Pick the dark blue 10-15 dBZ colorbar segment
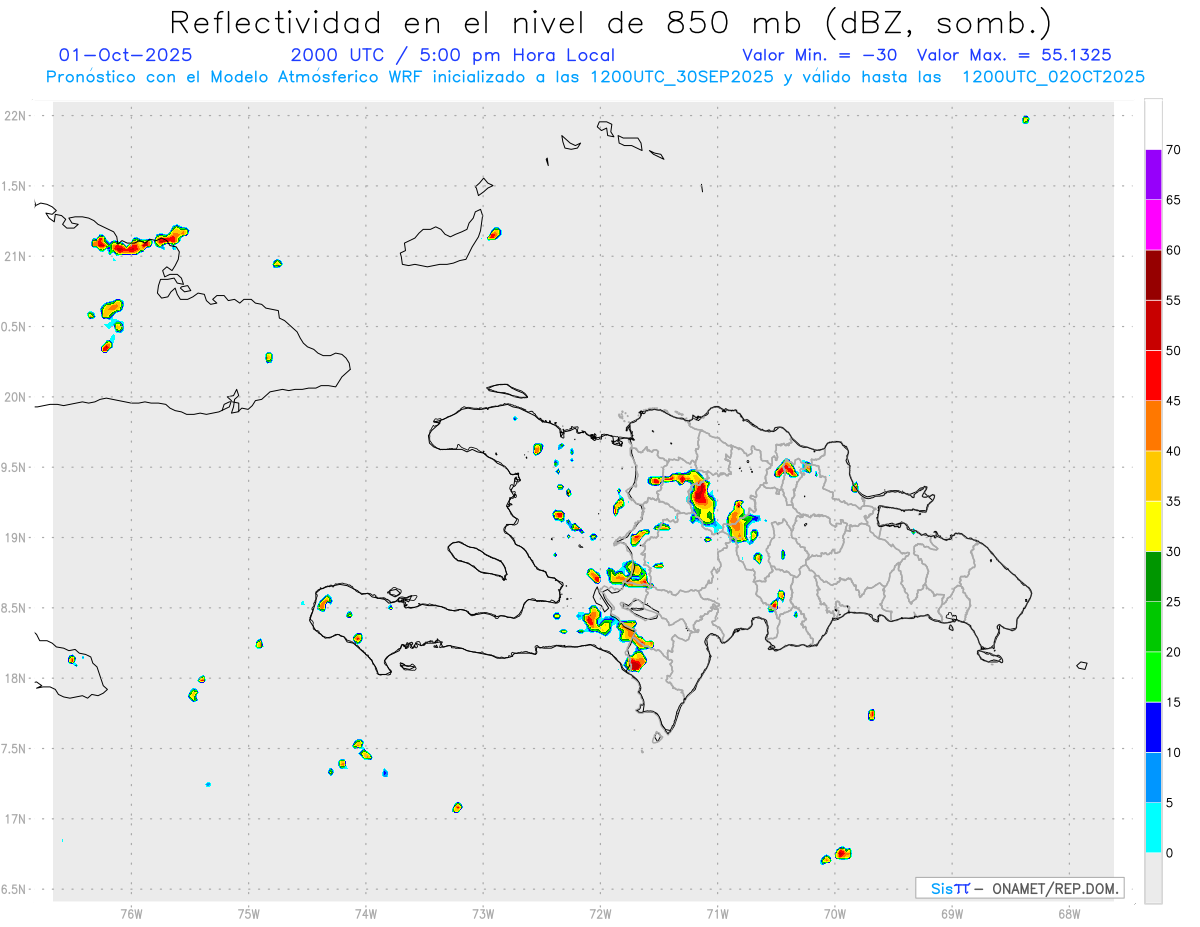The image size is (1200, 927). pyautogui.click(x=1153, y=727)
